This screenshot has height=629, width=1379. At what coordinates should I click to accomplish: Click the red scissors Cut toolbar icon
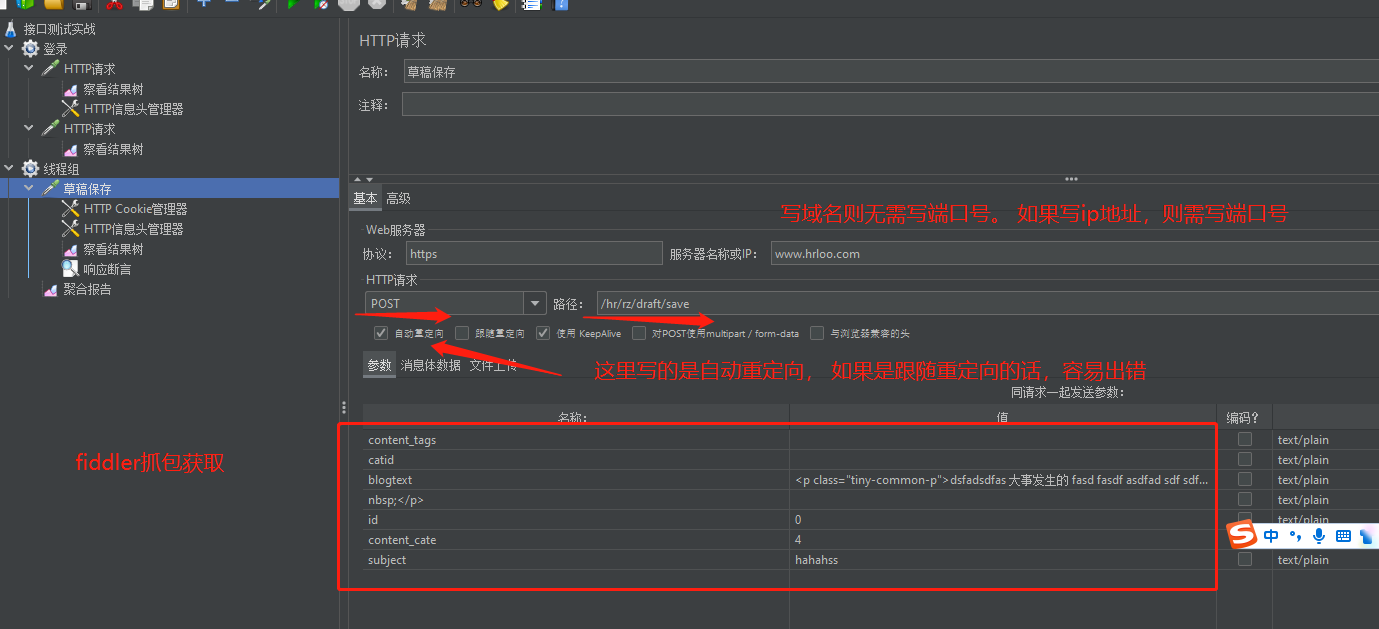[115, 4]
